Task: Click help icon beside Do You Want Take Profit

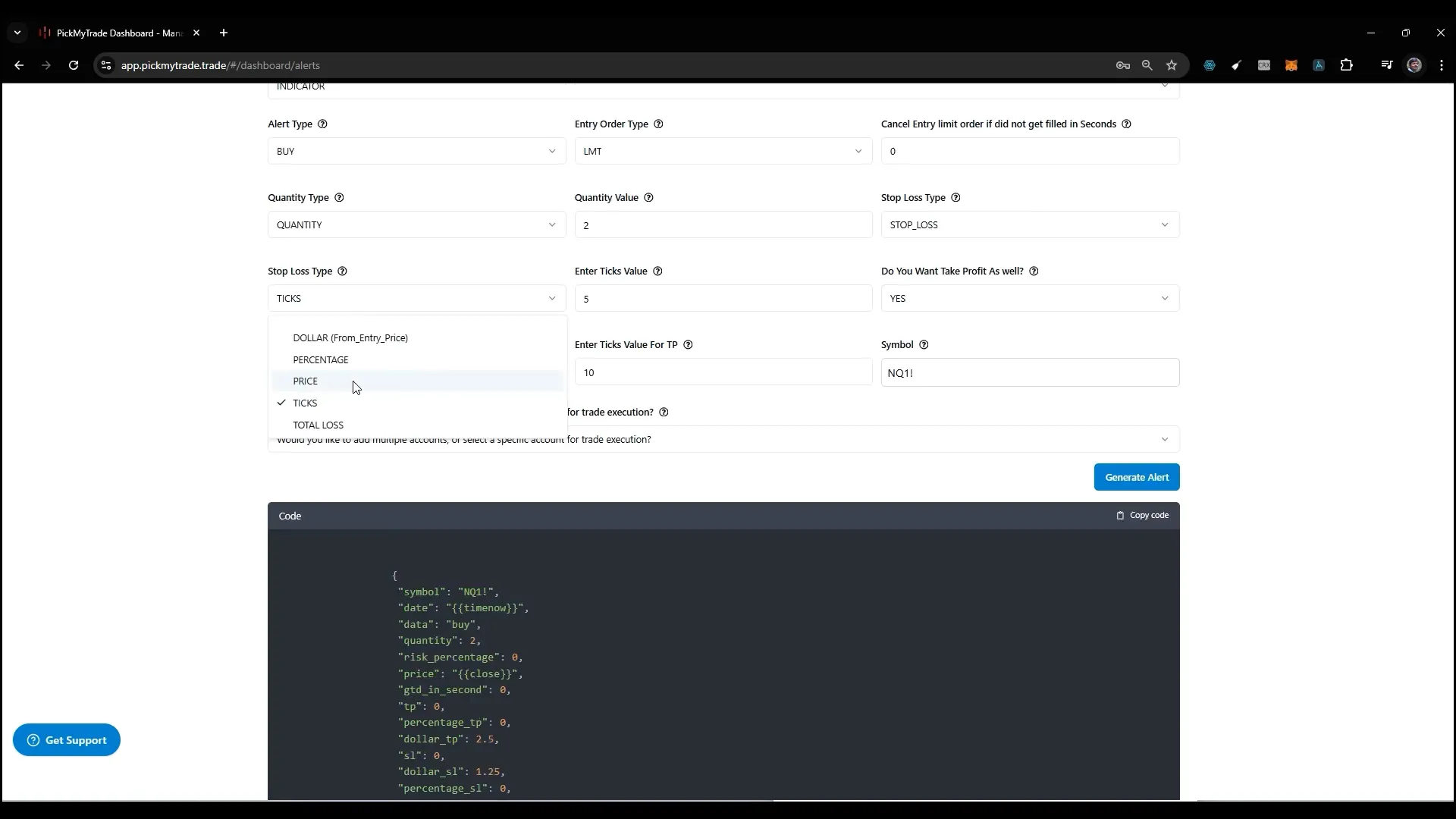Action: pyautogui.click(x=1034, y=271)
